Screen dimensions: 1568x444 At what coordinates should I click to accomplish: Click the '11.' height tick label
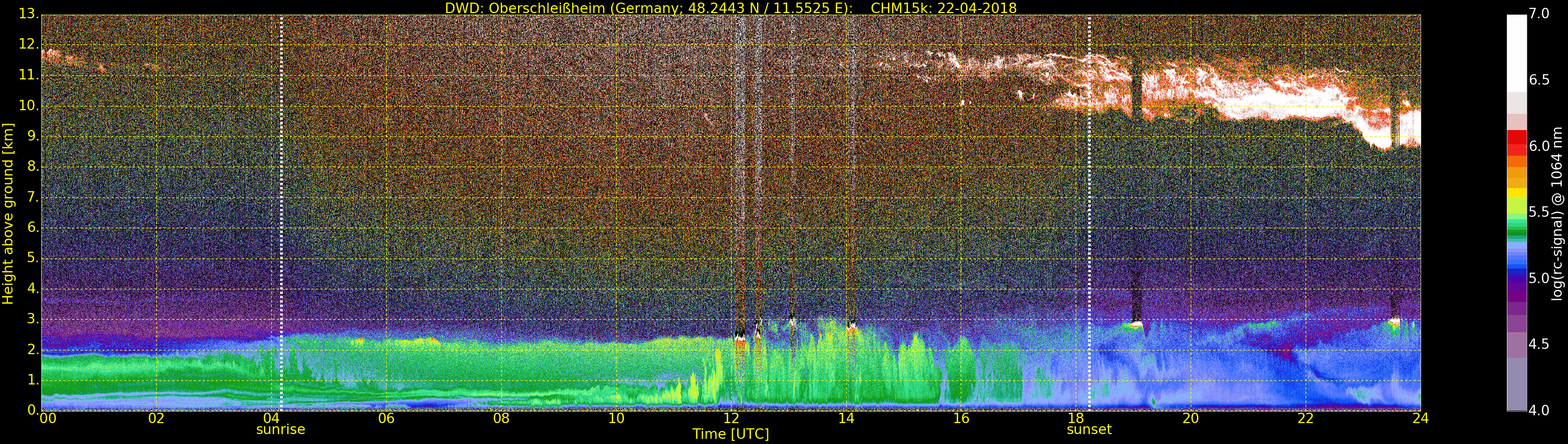[x=29, y=75]
